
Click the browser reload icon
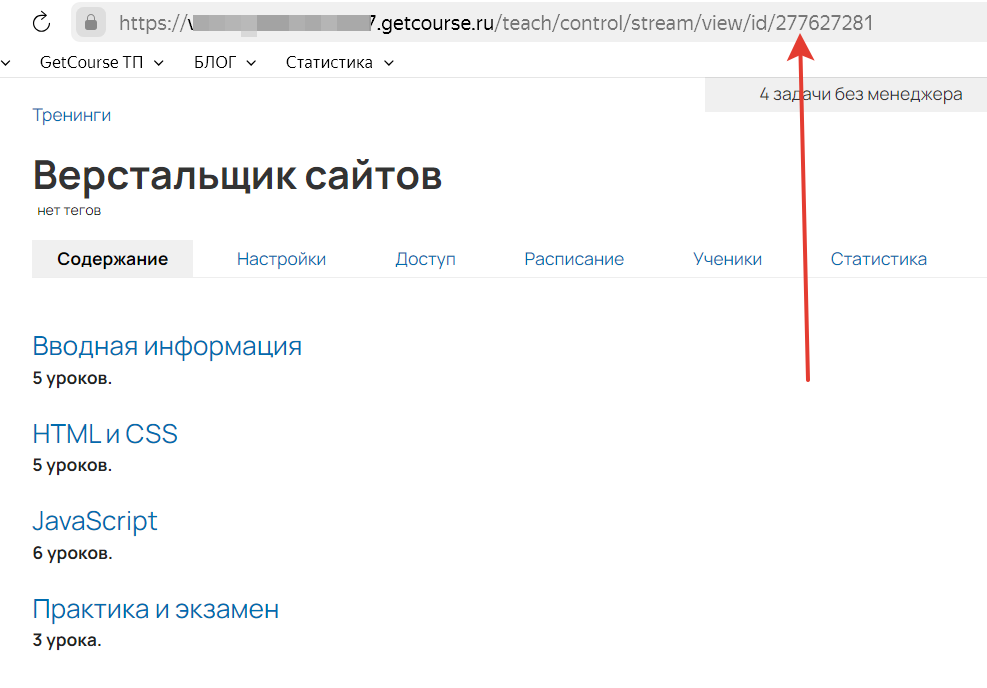(42, 23)
